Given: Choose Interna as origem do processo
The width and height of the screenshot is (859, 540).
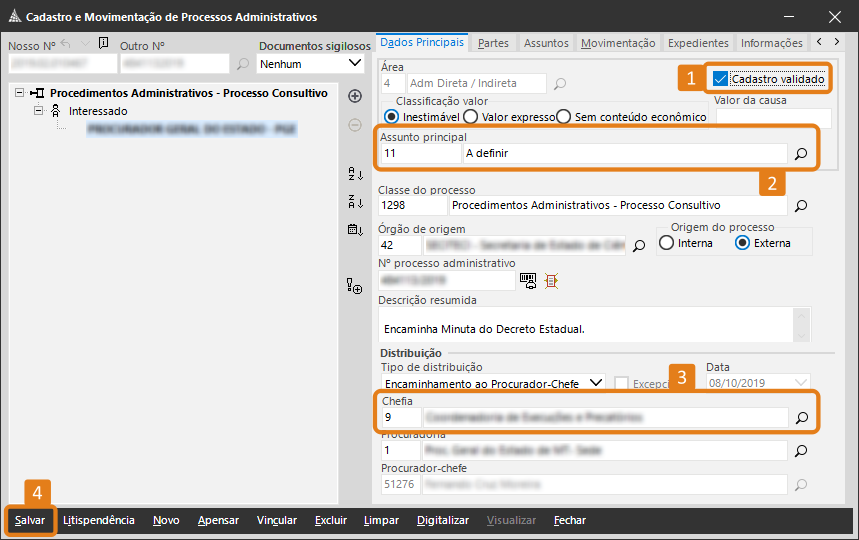Looking at the screenshot, I should (667, 243).
